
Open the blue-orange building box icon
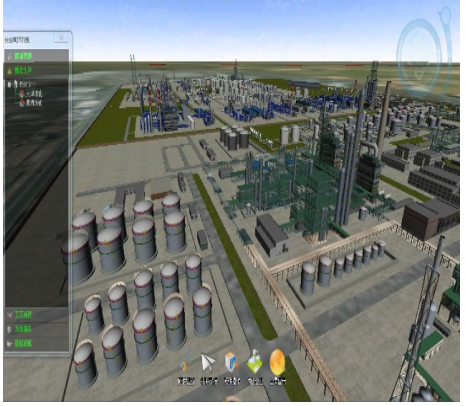tap(231, 362)
